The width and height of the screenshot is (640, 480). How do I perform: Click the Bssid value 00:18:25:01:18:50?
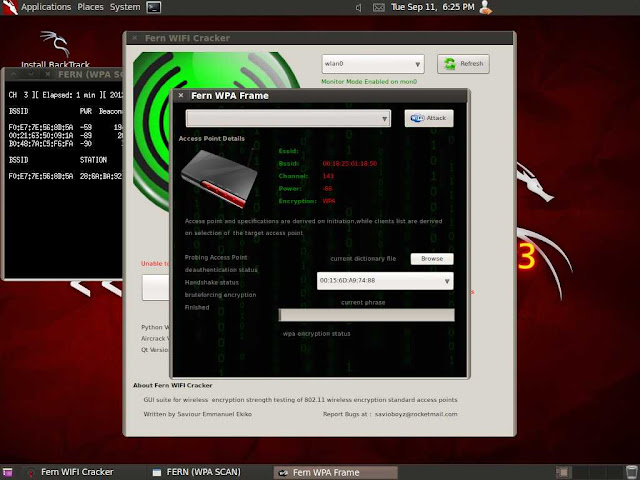(349, 163)
